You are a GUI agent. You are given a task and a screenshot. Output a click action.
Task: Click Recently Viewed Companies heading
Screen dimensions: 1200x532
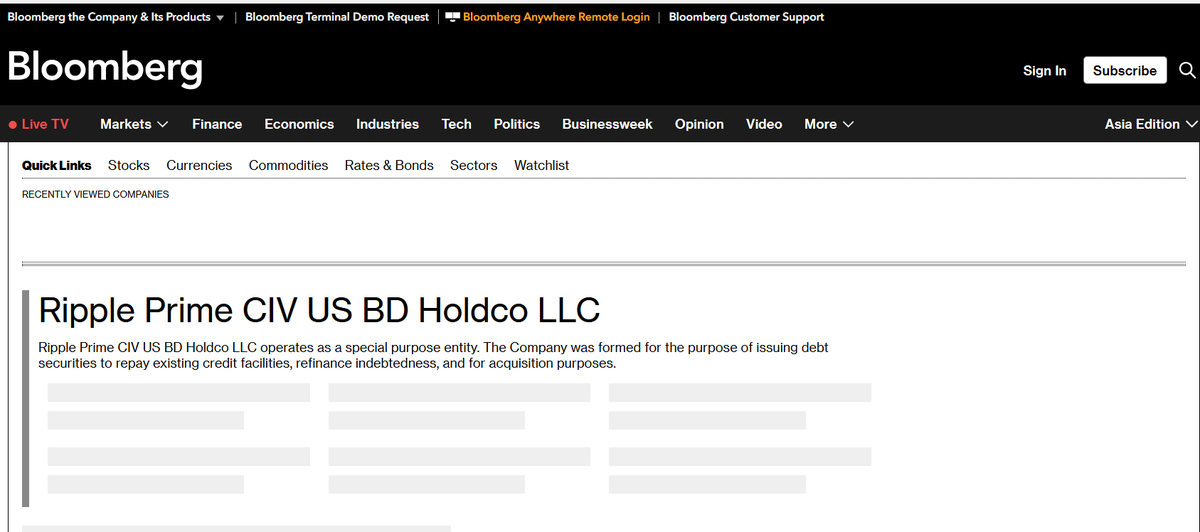point(95,194)
